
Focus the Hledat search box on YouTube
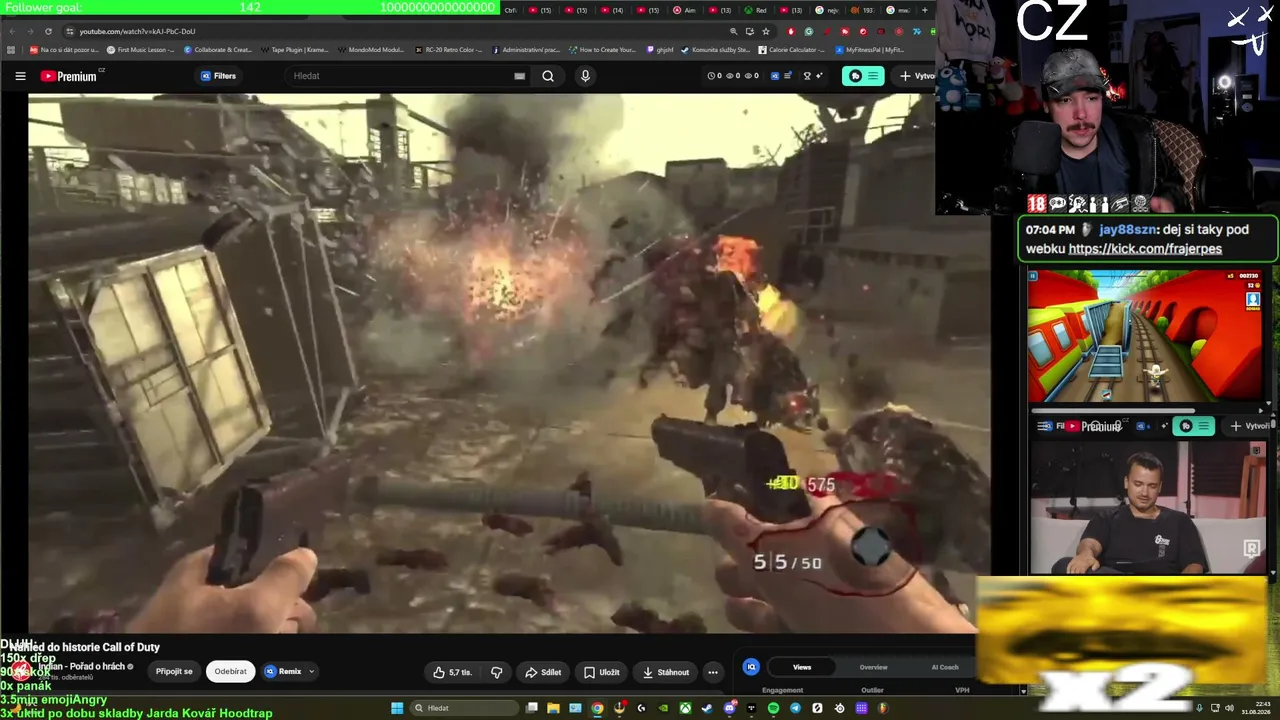[400, 76]
